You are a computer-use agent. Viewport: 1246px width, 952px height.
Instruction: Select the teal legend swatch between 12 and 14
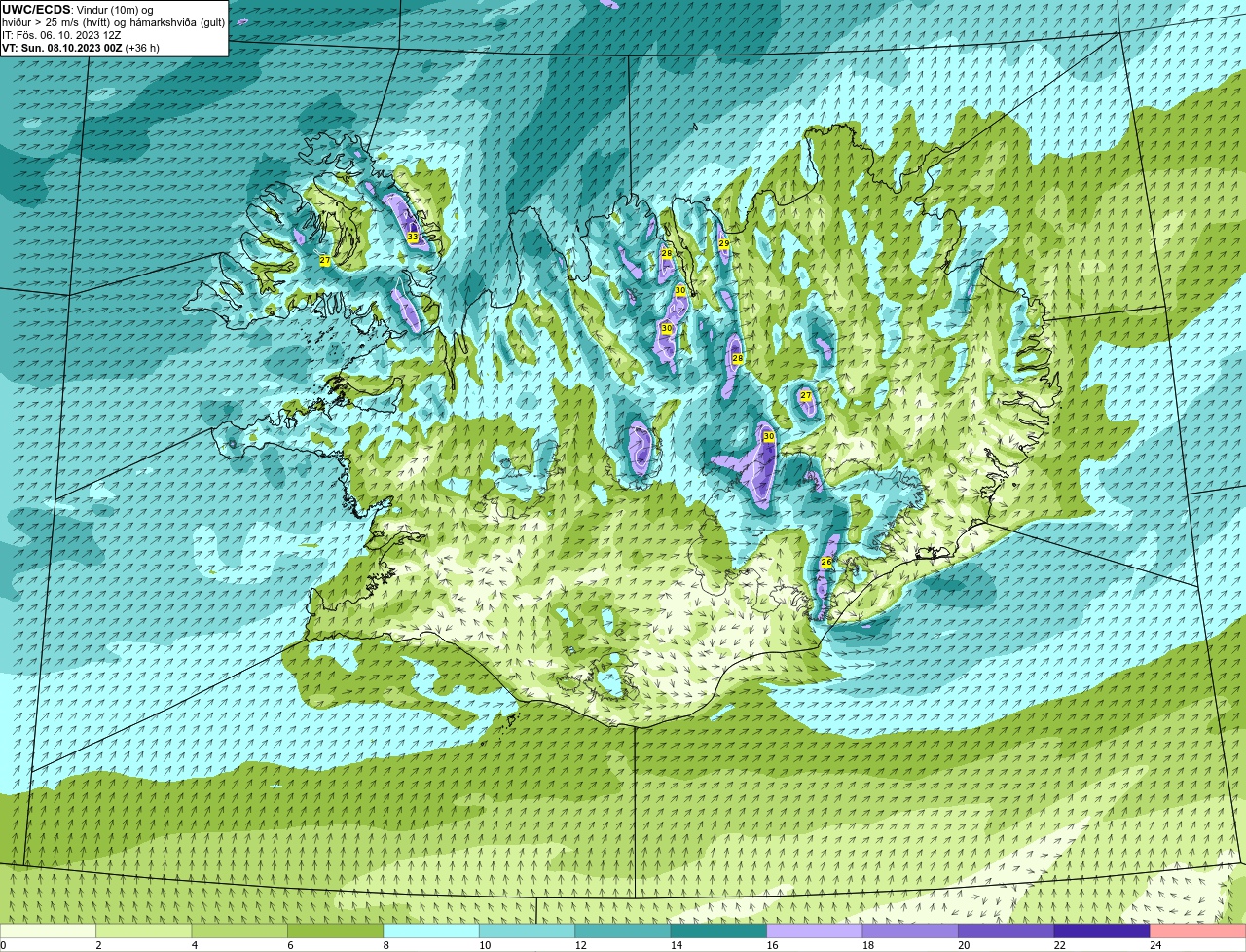624,932
